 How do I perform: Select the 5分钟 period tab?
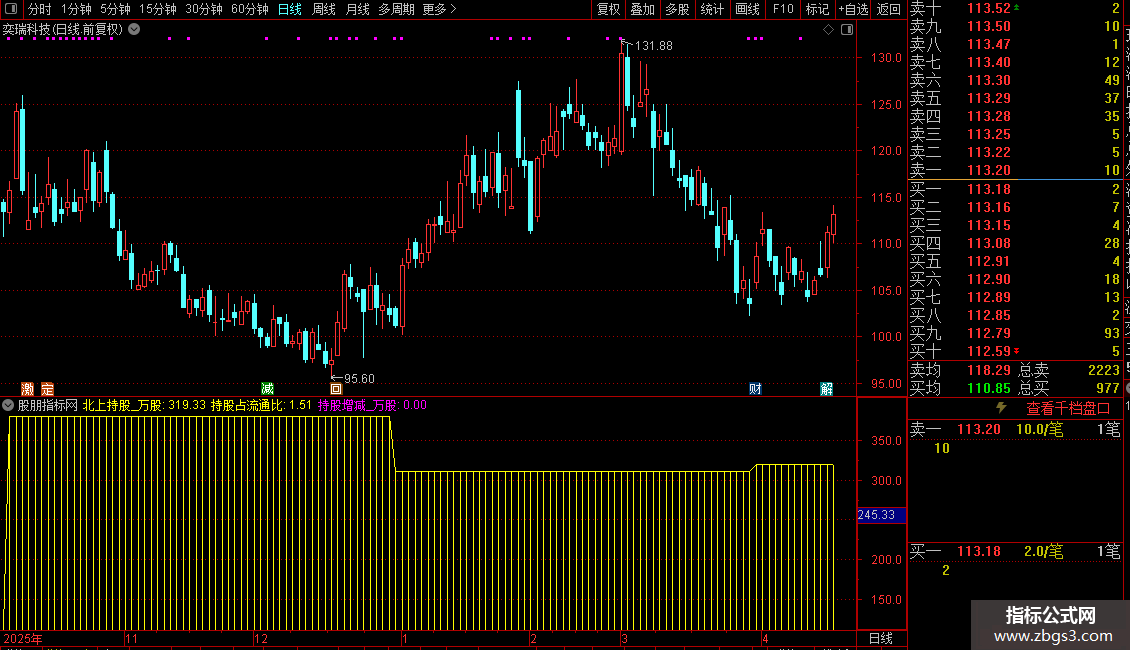[115, 9]
